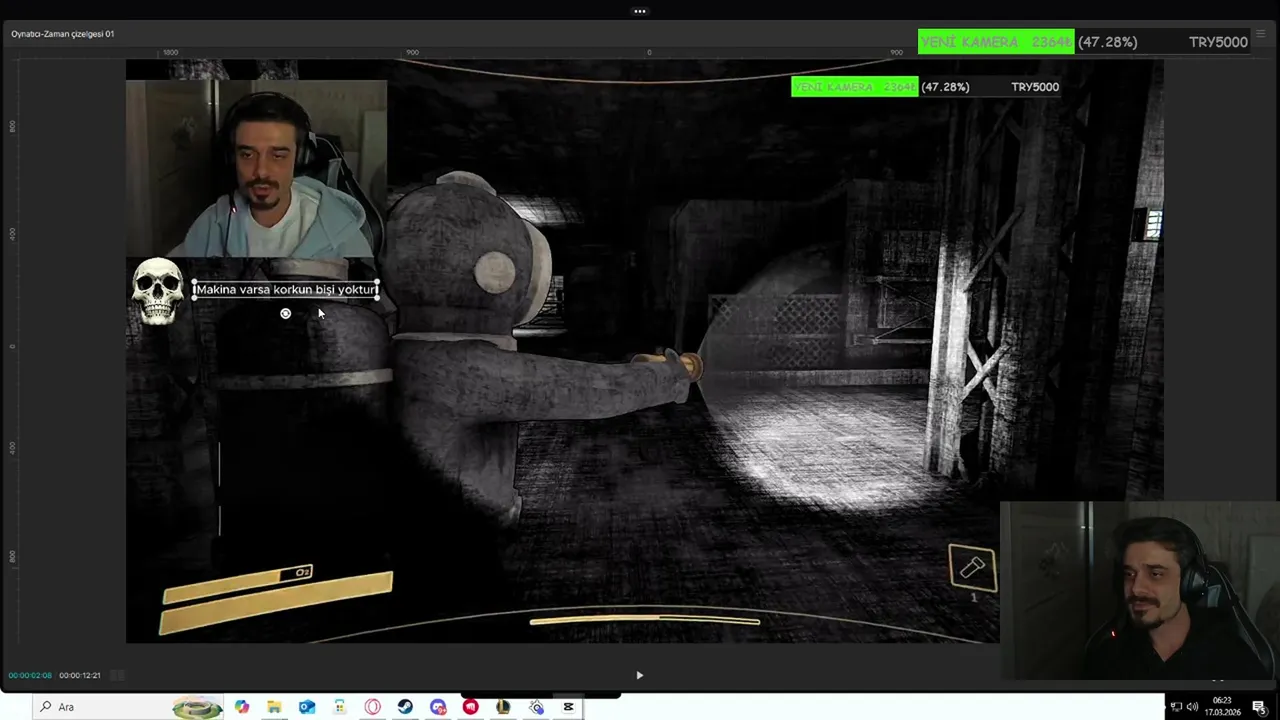The image size is (1280, 720).
Task: Select the subtitle text 'Makina varsa korkun bişi yoktur'
Action: [286, 289]
